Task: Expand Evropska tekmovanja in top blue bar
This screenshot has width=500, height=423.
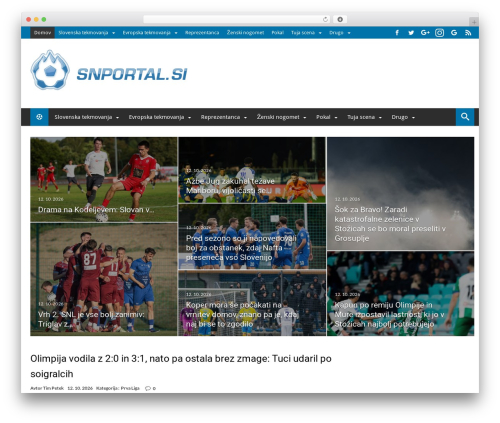Action: 150,33
